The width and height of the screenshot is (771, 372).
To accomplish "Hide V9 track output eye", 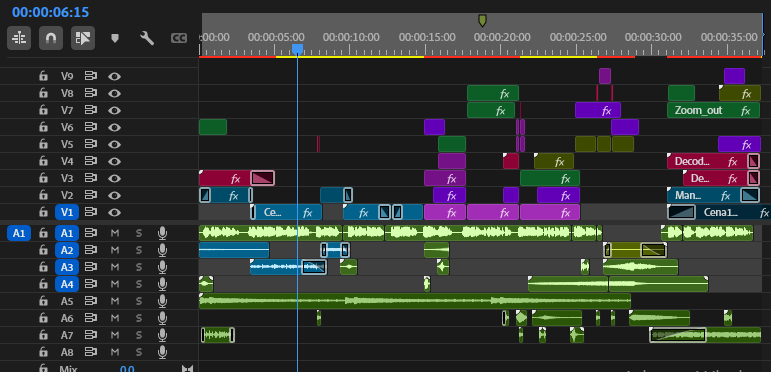I will pos(115,76).
